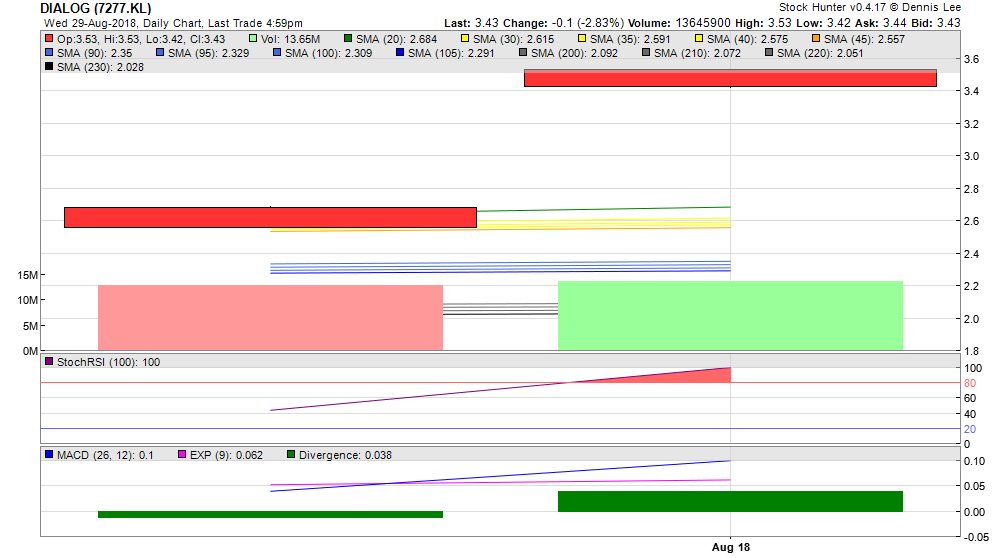The width and height of the screenshot is (1000, 558).
Task: Click the pink volume bar
Action: tap(270, 318)
